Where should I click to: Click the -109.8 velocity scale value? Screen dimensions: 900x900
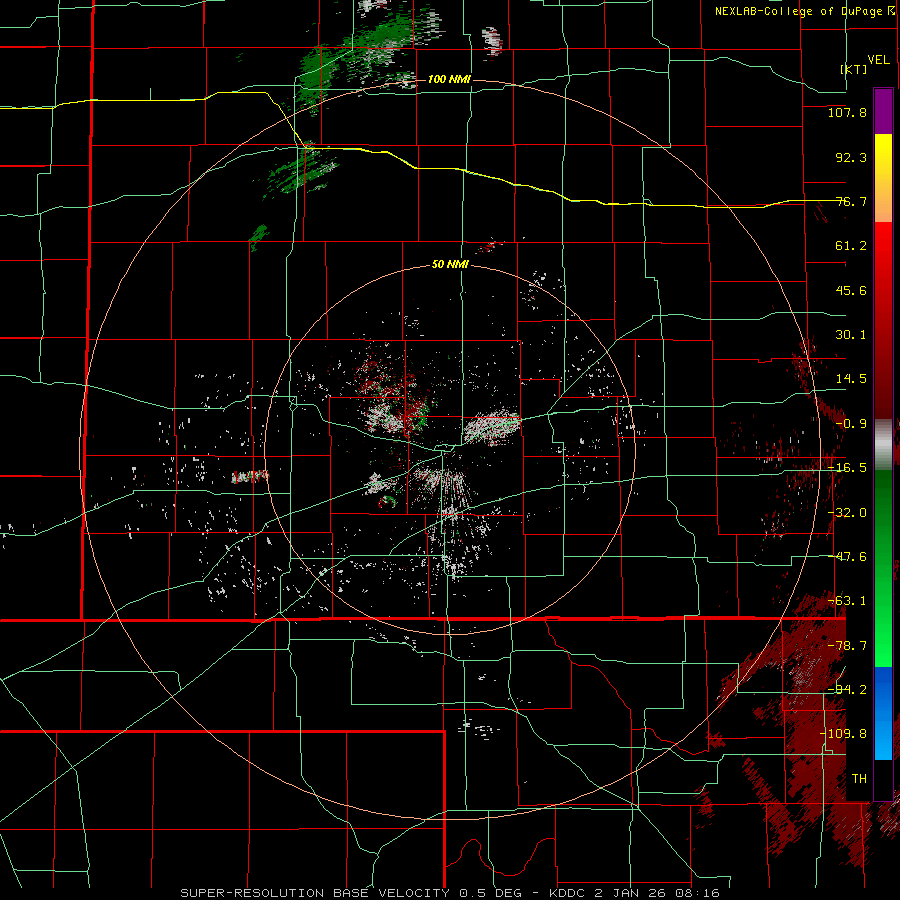click(x=843, y=734)
